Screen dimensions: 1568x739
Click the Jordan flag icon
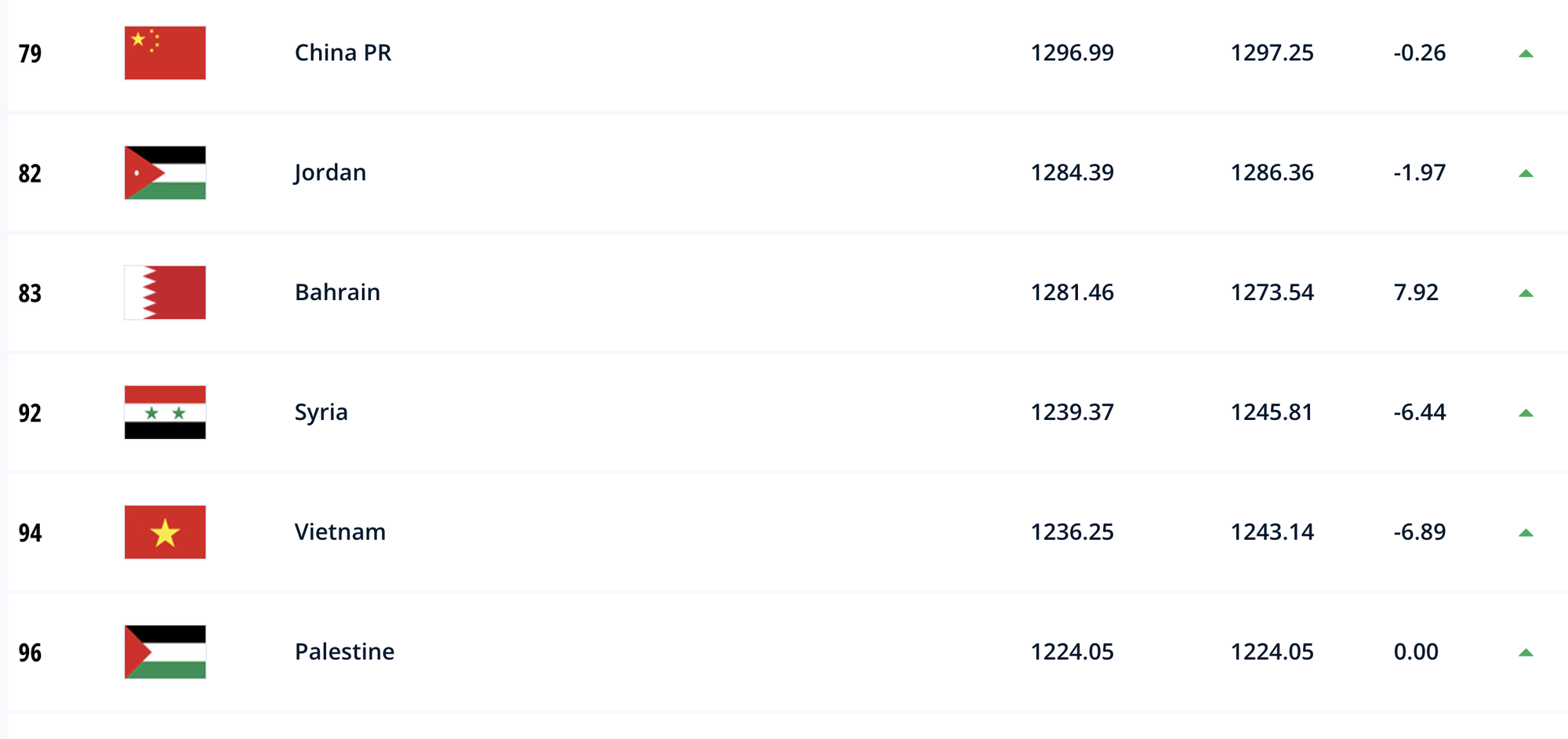coord(165,172)
